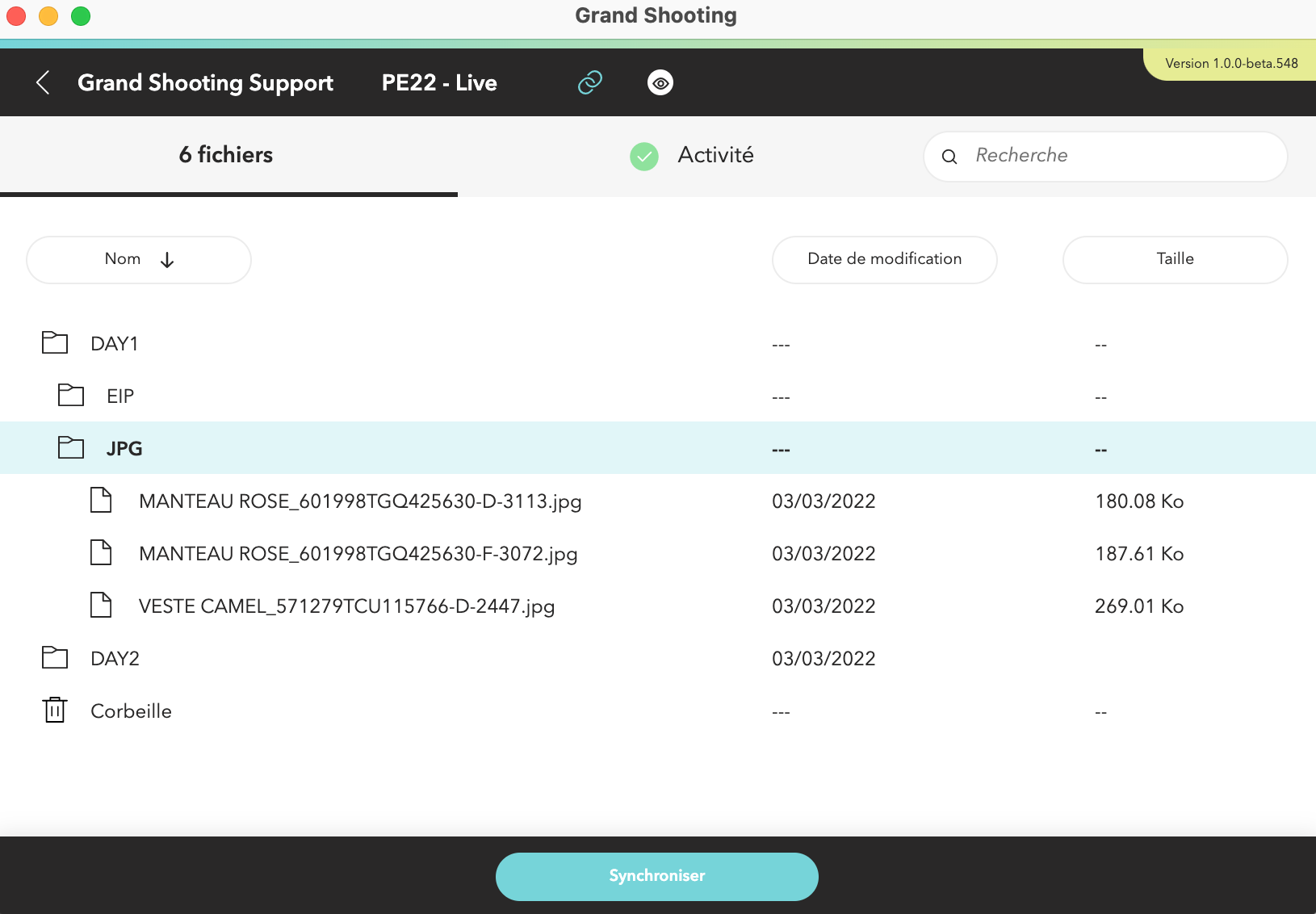Viewport: 1316px width, 914px height.
Task: Select the MANTEAU ROSE-D-3113 file icon
Action: pyautogui.click(x=100, y=500)
